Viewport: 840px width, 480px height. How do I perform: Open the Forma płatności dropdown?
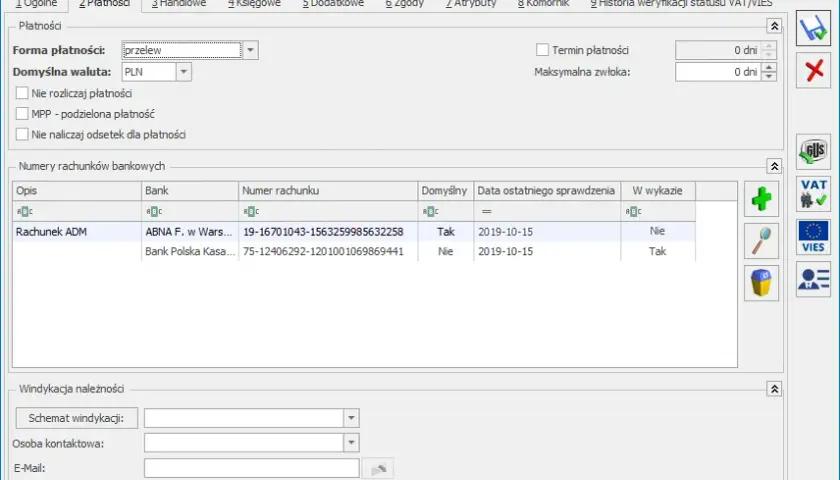click(x=250, y=50)
